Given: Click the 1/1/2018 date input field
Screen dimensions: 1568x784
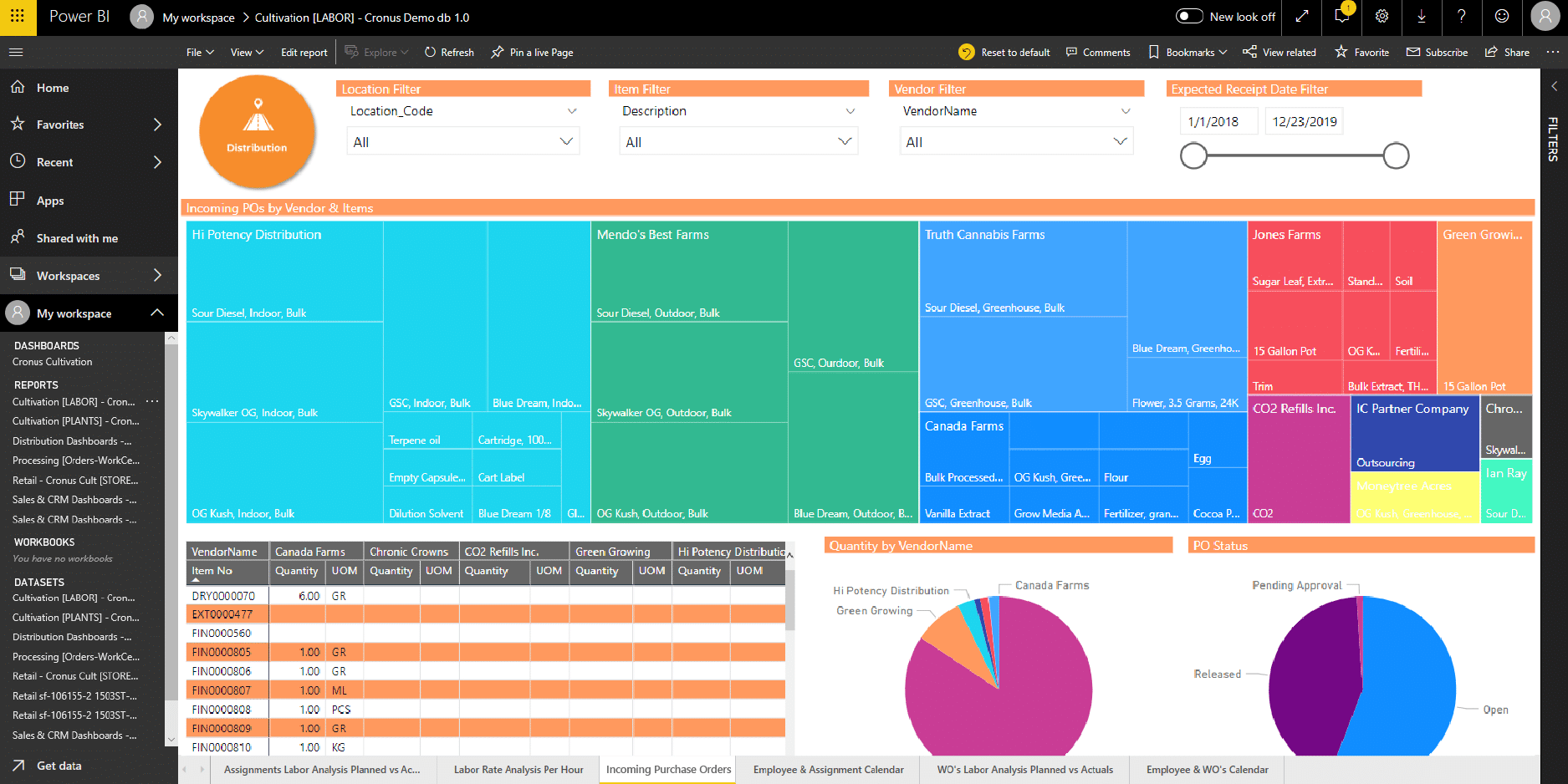Looking at the screenshot, I should coord(1218,120).
